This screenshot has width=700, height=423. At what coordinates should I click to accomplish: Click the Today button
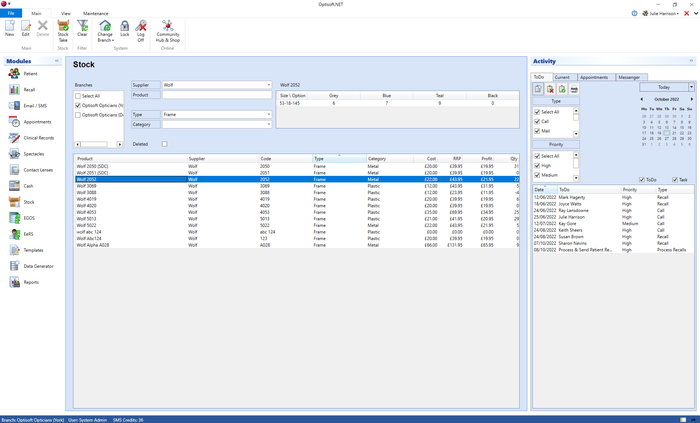point(664,87)
